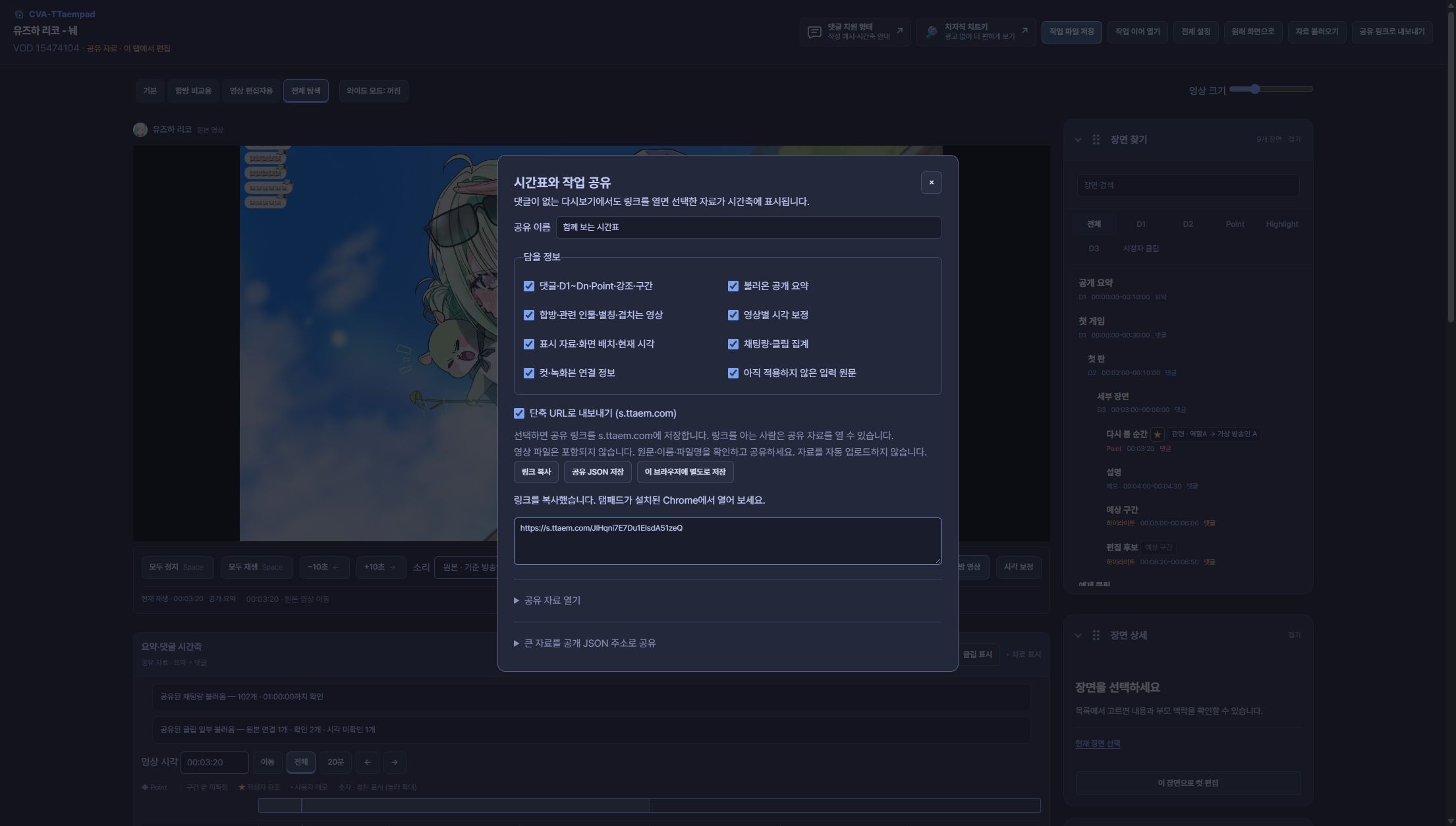Image resolution: width=1456 pixels, height=826 pixels.
Task: Click 이 브라우저에 별도로 저장 button
Action: click(685, 472)
